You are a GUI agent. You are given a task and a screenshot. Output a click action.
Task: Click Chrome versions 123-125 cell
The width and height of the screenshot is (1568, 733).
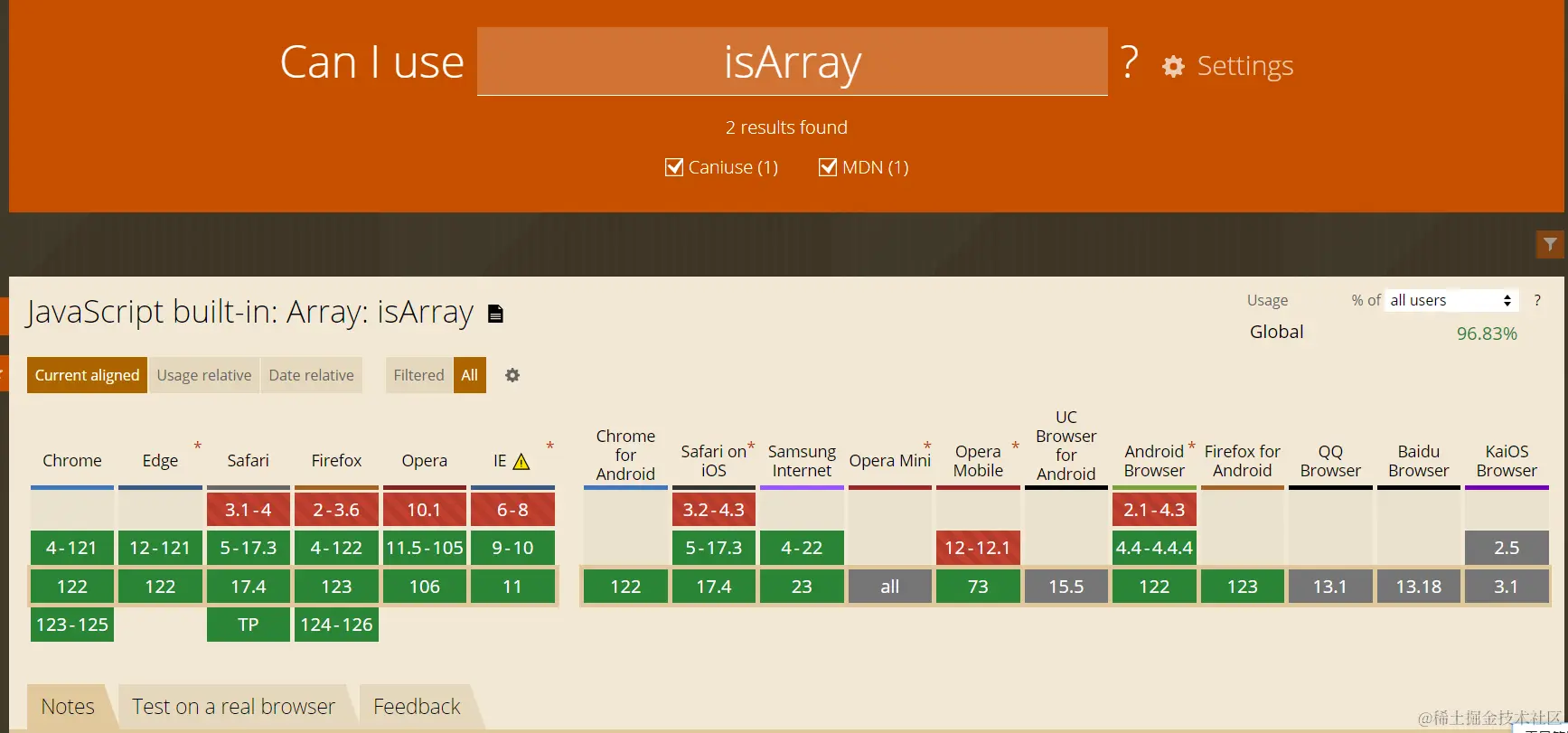click(72, 625)
